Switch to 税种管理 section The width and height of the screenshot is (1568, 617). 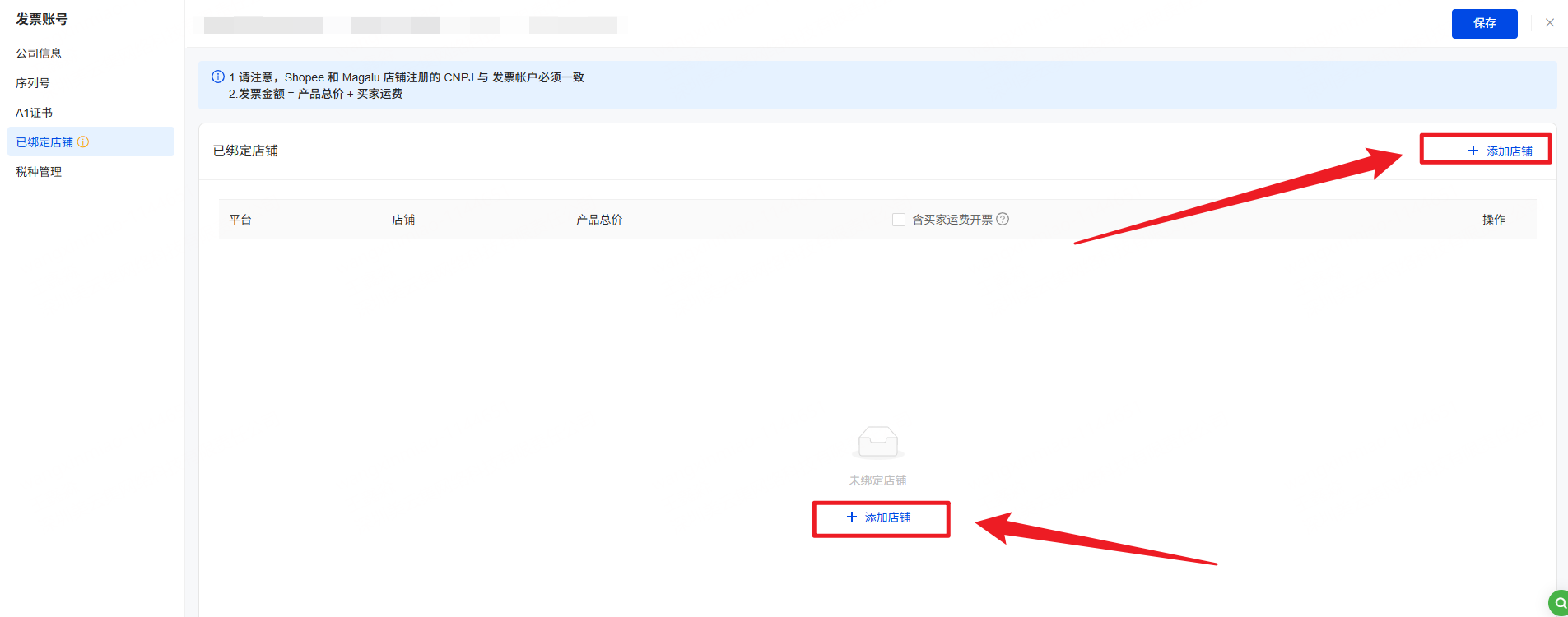[39, 172]
